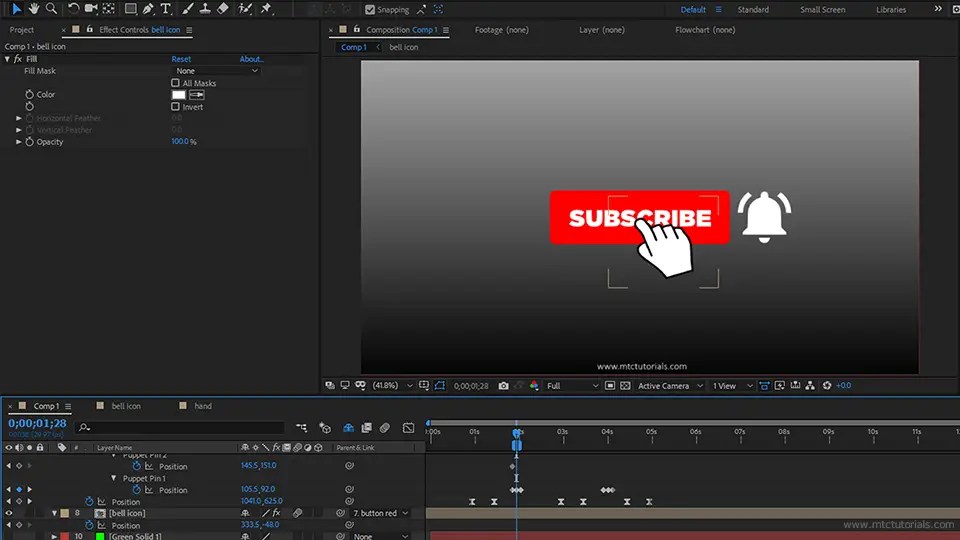960x540 pixels.
Task: Select the Roto Brush tool
Action: coord(245,9)
